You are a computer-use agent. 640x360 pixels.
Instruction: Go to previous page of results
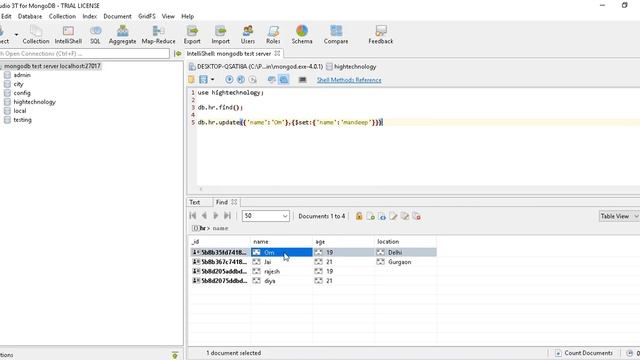[x=204, y=216]
